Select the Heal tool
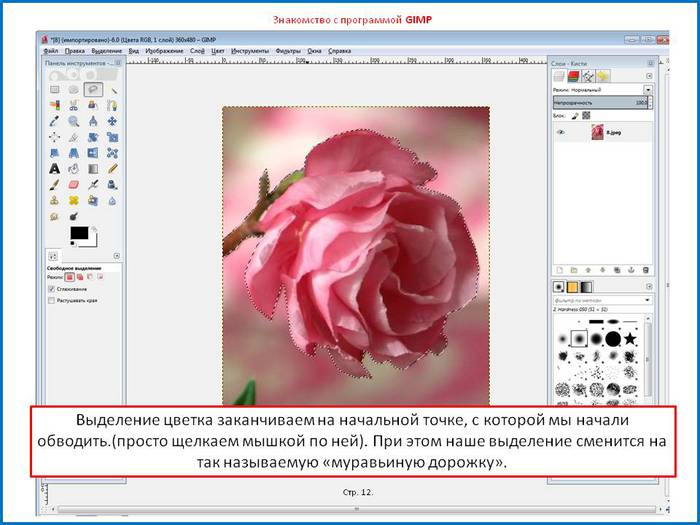Viewport: 700px width, 525px height. tap(74, 200)
